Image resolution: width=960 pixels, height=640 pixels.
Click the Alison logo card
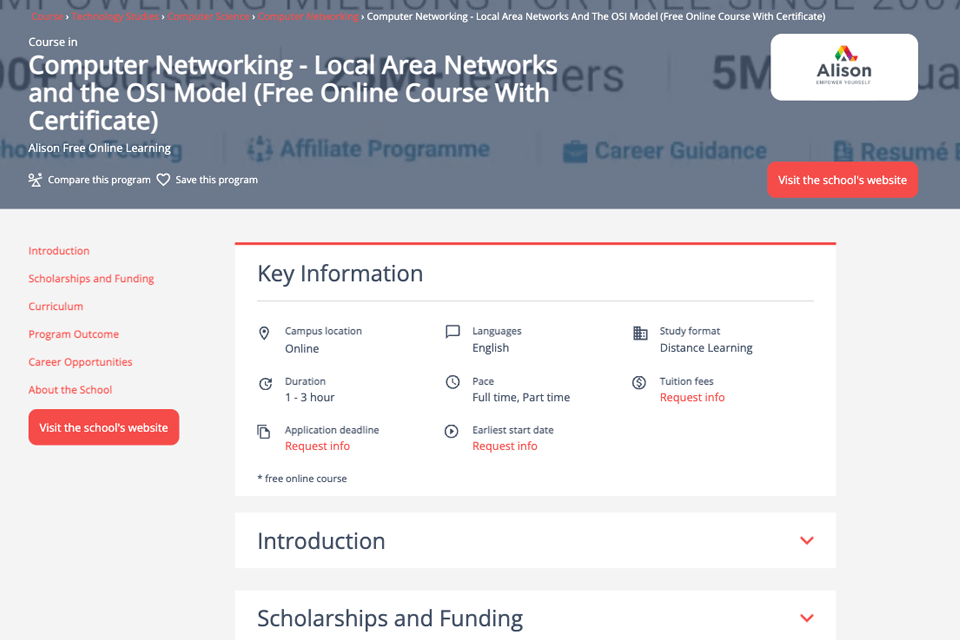(x=844, y=67)
